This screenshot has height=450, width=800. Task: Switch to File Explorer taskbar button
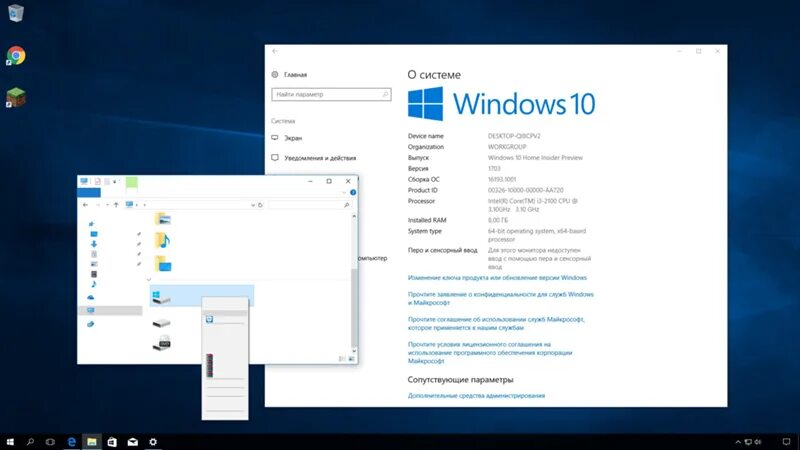coord(92,442)
